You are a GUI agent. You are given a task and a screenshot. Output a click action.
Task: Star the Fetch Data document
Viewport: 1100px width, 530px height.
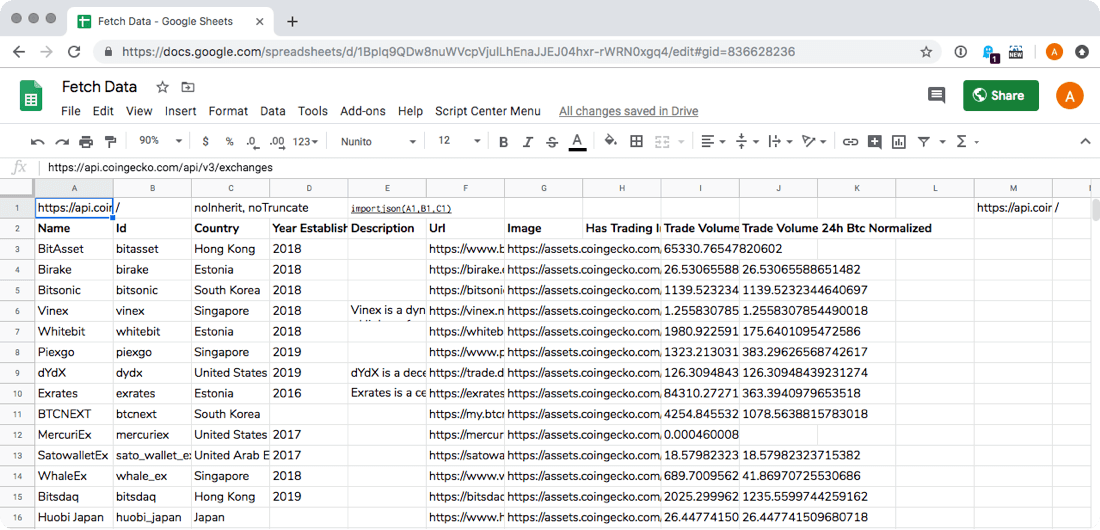[x=162, y=87]
